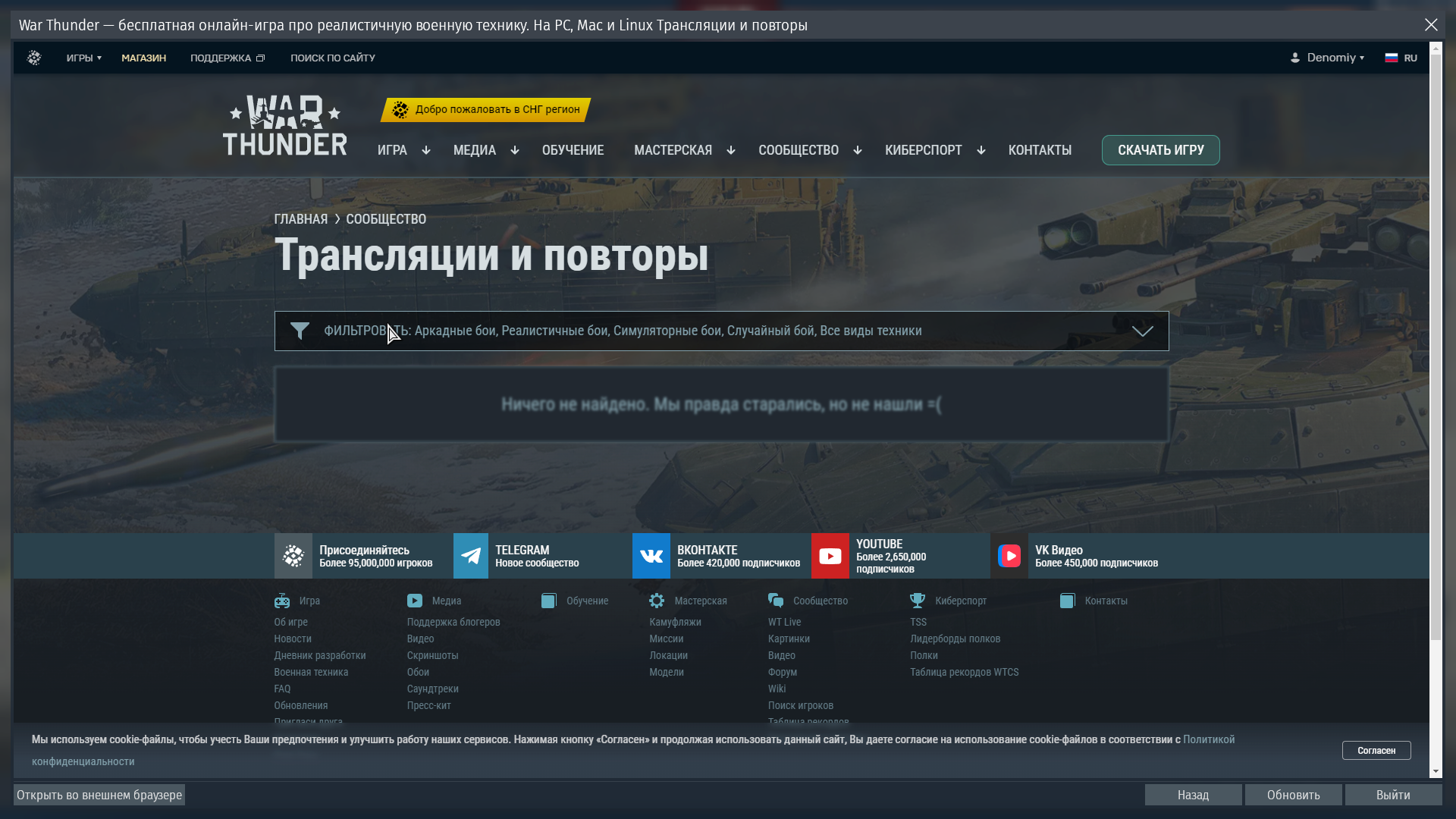Image resolution: width=1456 pixels, height=819 pixels.
Task: Select the RU language flag
Action: (x=1392, y=58)
